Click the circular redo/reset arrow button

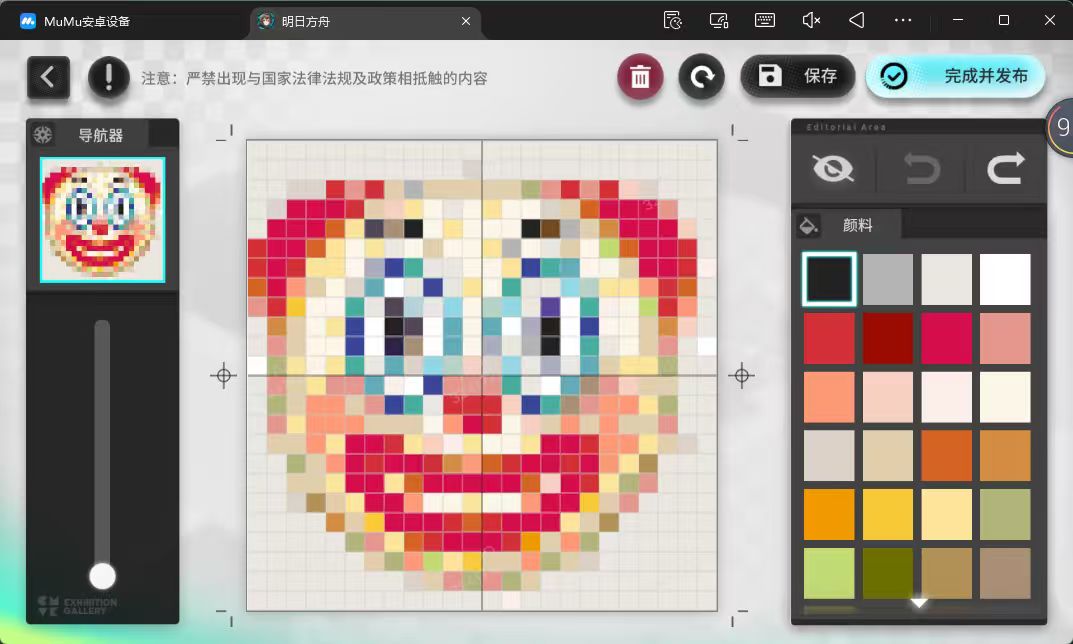click(701, 77)
